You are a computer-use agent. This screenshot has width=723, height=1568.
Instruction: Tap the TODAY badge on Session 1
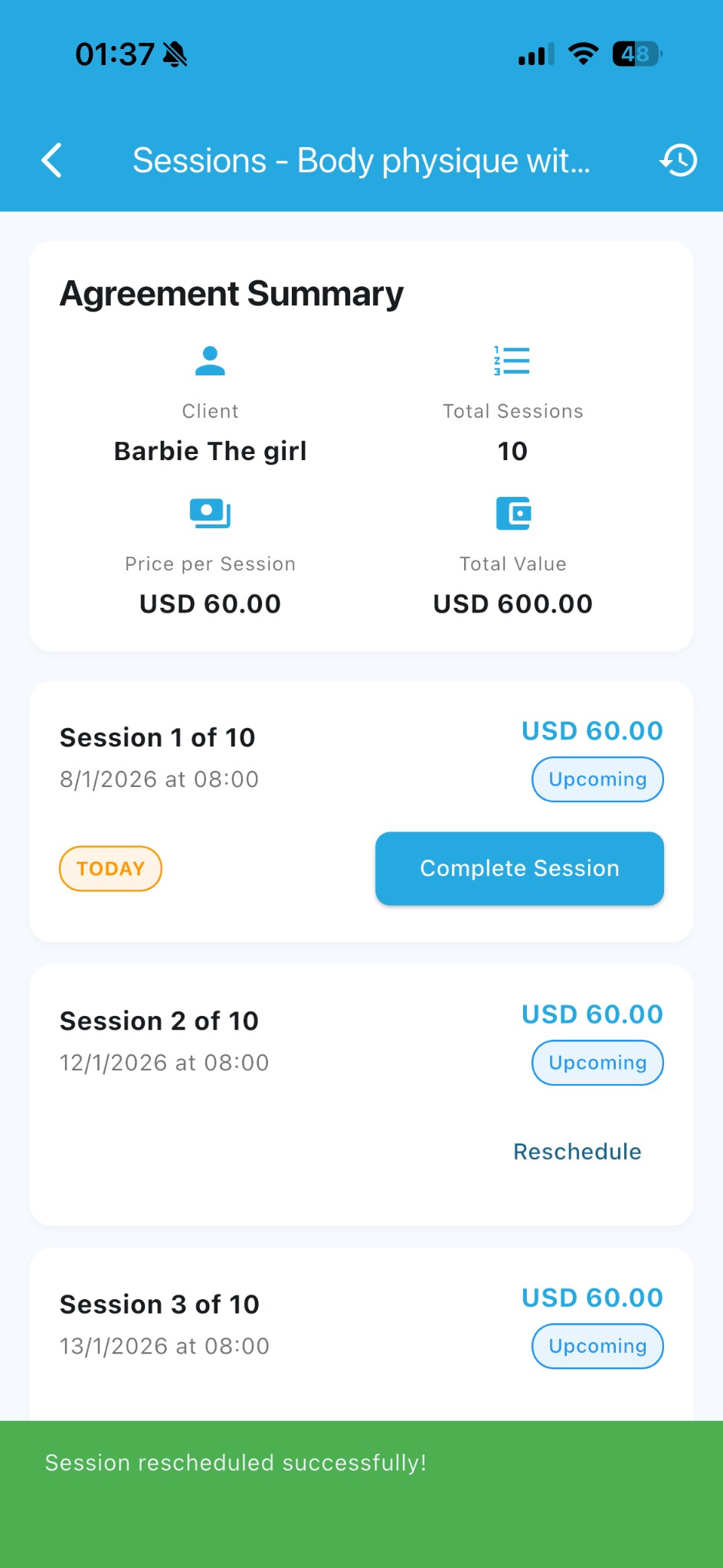point(110,868)
